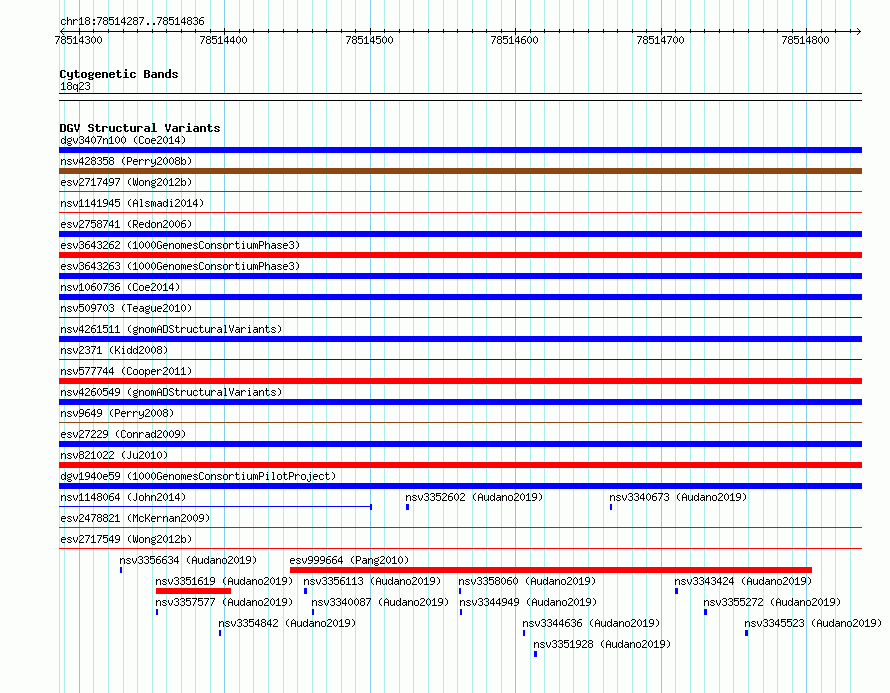Click the 78514400 ruler position label
Viewport: 890px width, 693px height.
pyautogui.click(x=224, y=40)
